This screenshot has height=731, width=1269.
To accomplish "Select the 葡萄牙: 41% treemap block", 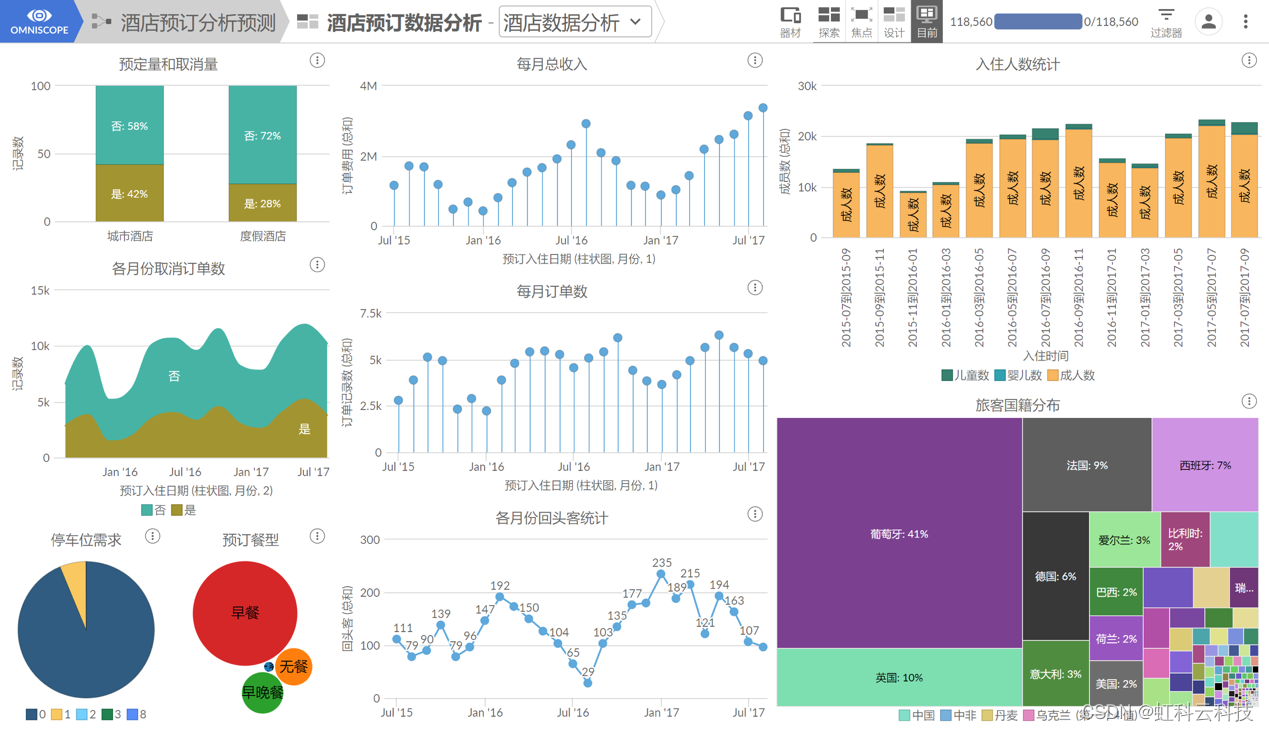I will (x=899, y=534).
